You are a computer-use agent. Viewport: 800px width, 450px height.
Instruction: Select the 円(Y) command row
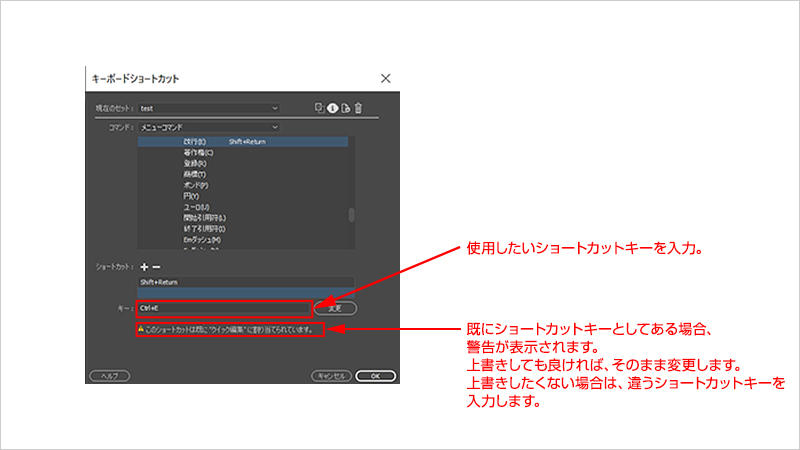243,196
